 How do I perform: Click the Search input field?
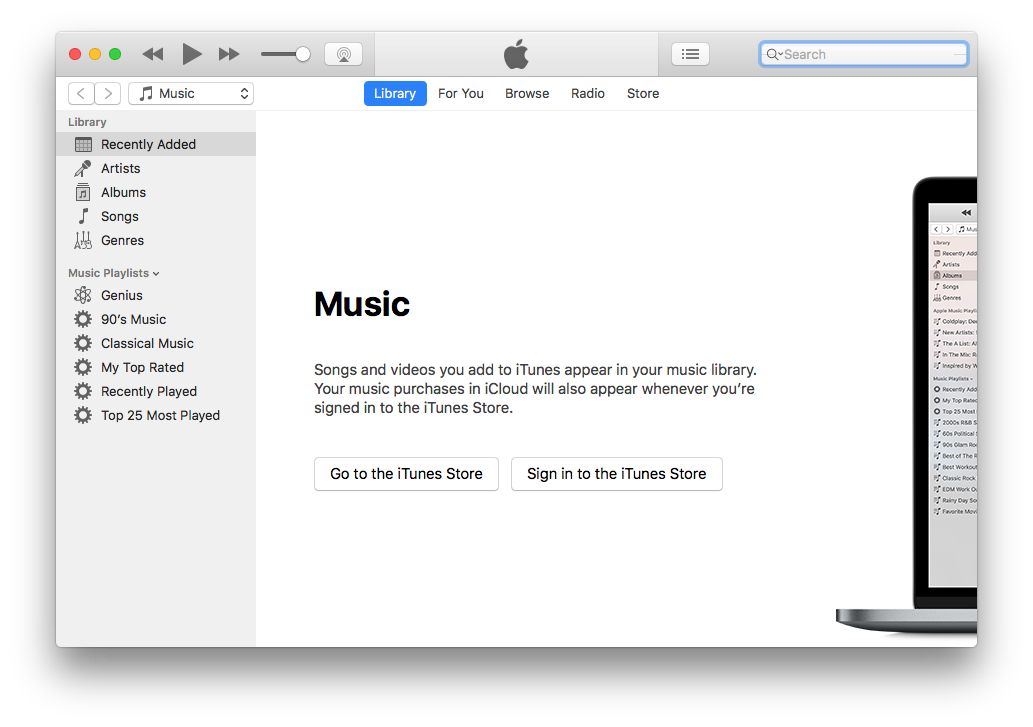[864, 54]
